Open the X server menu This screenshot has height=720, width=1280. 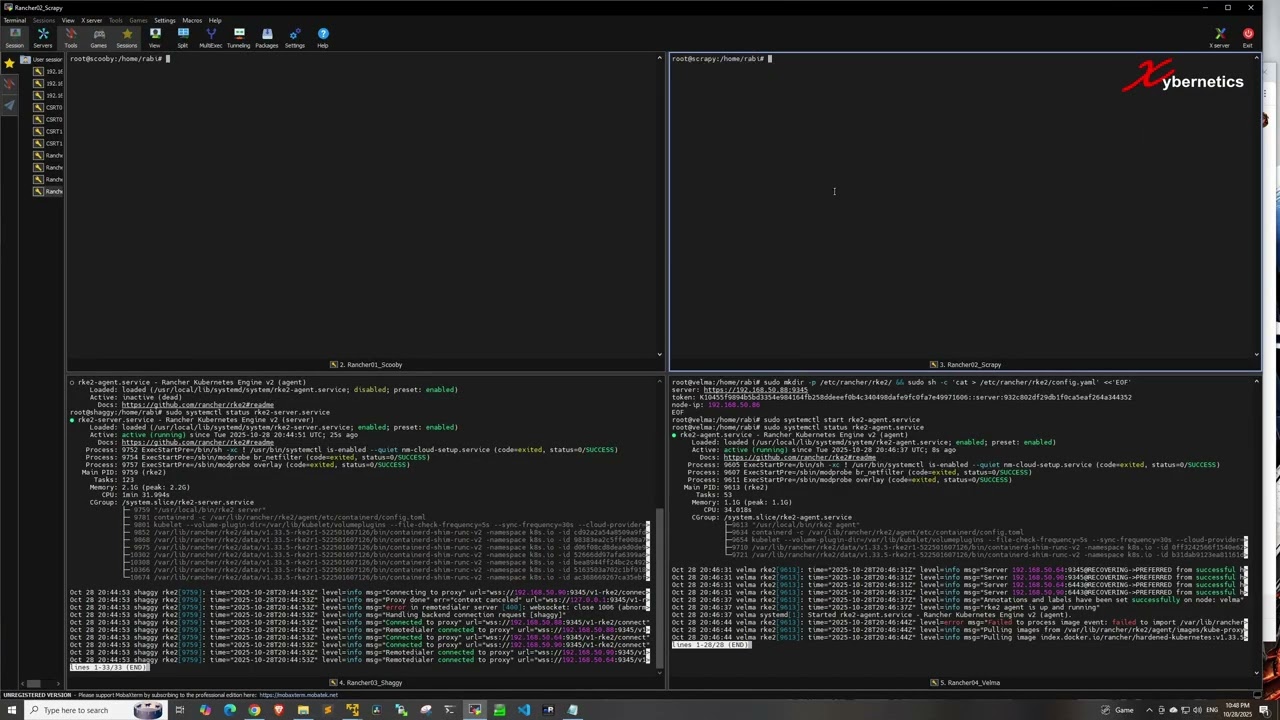(x=92, y=20)
